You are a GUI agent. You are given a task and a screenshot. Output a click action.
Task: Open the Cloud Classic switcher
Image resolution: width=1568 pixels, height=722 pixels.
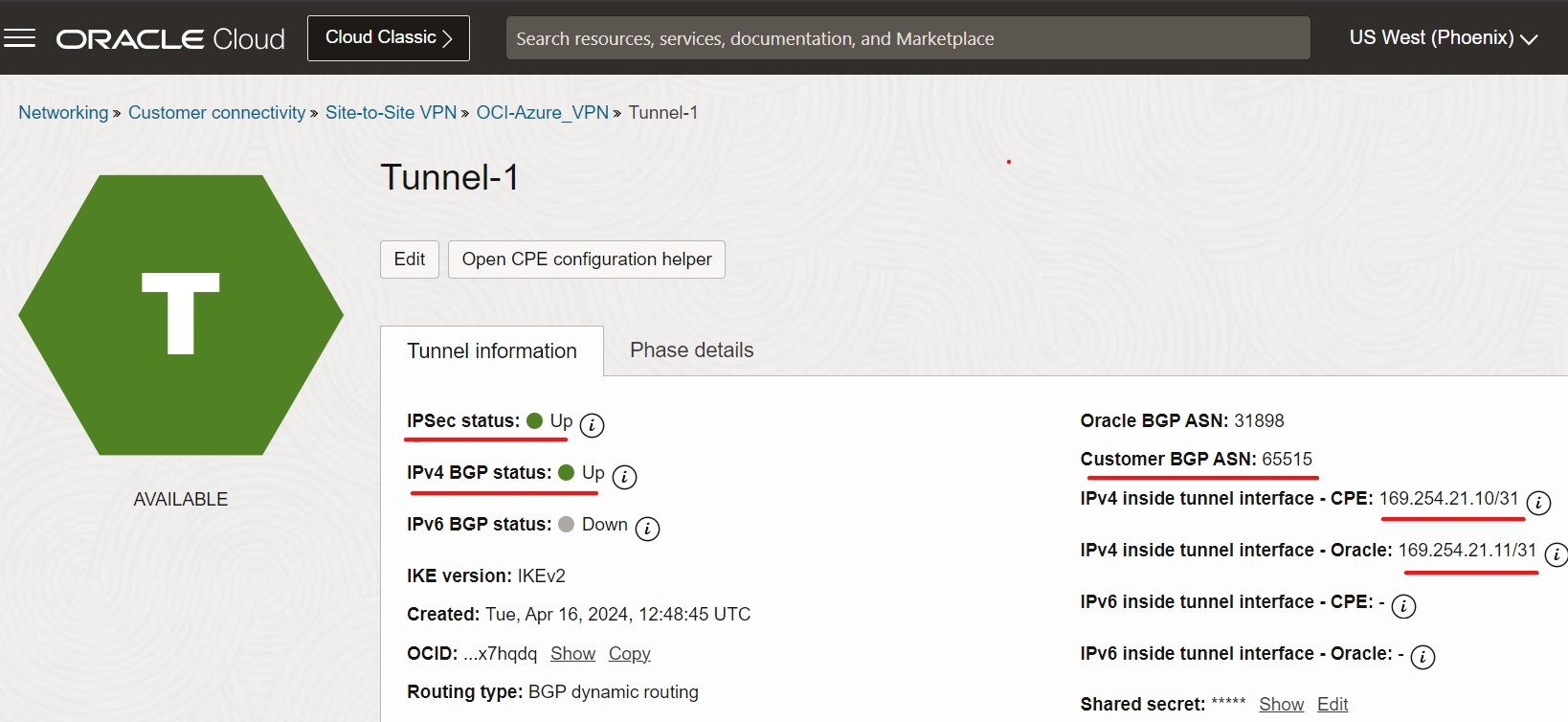coord(388,38)
